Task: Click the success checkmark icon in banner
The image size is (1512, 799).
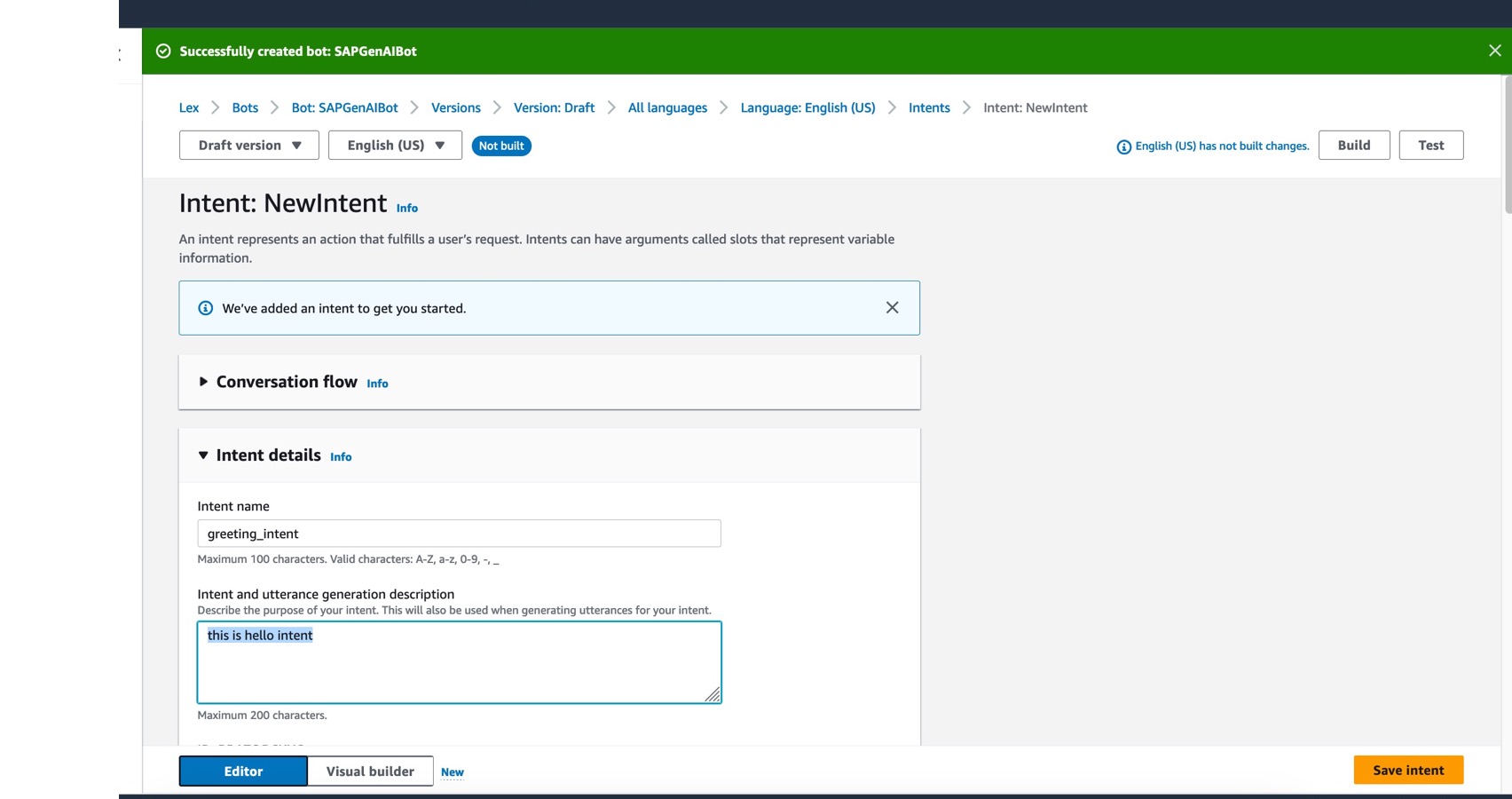Action: click(163, 51)
